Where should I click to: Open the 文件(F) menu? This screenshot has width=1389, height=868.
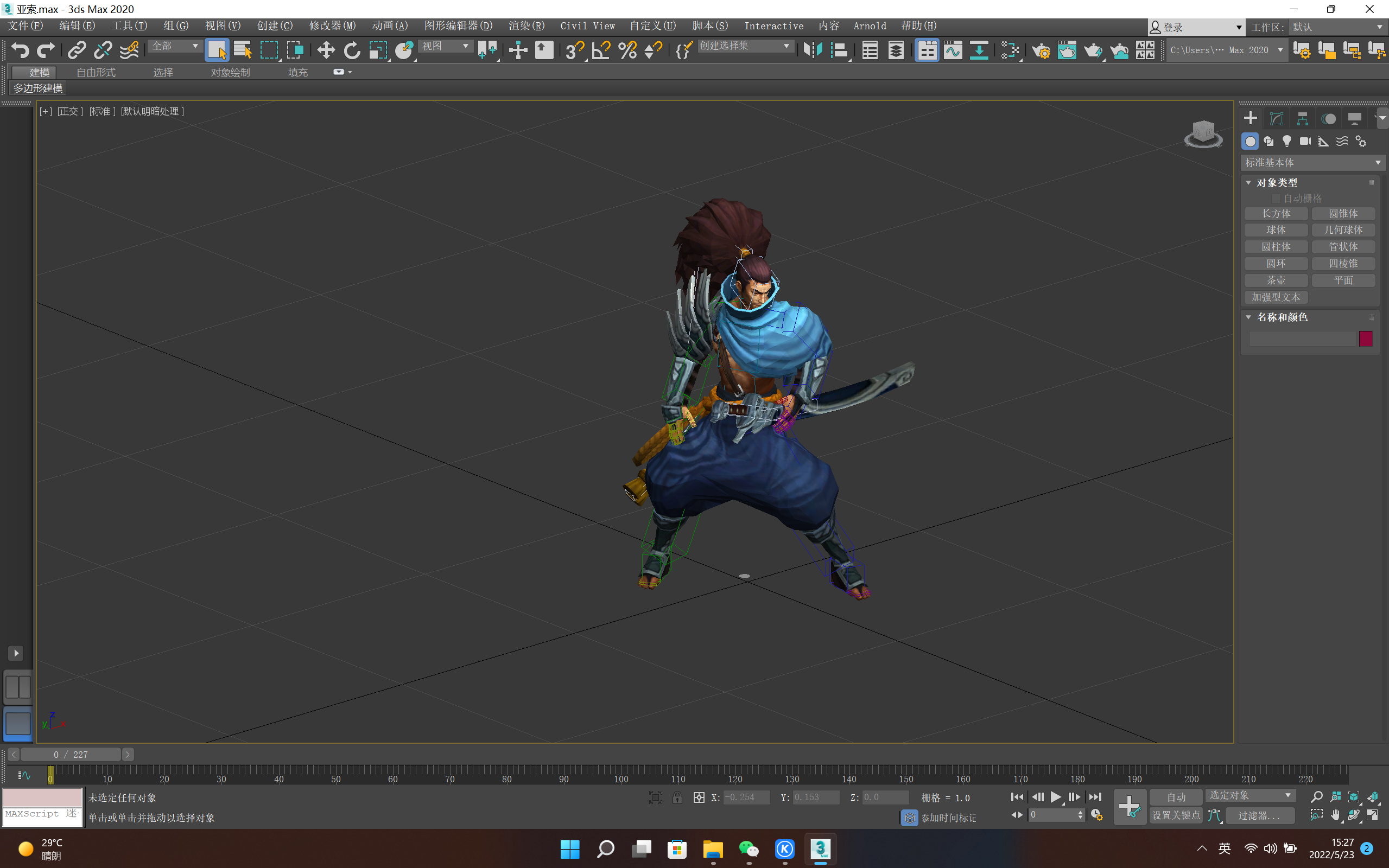point(26,26)
